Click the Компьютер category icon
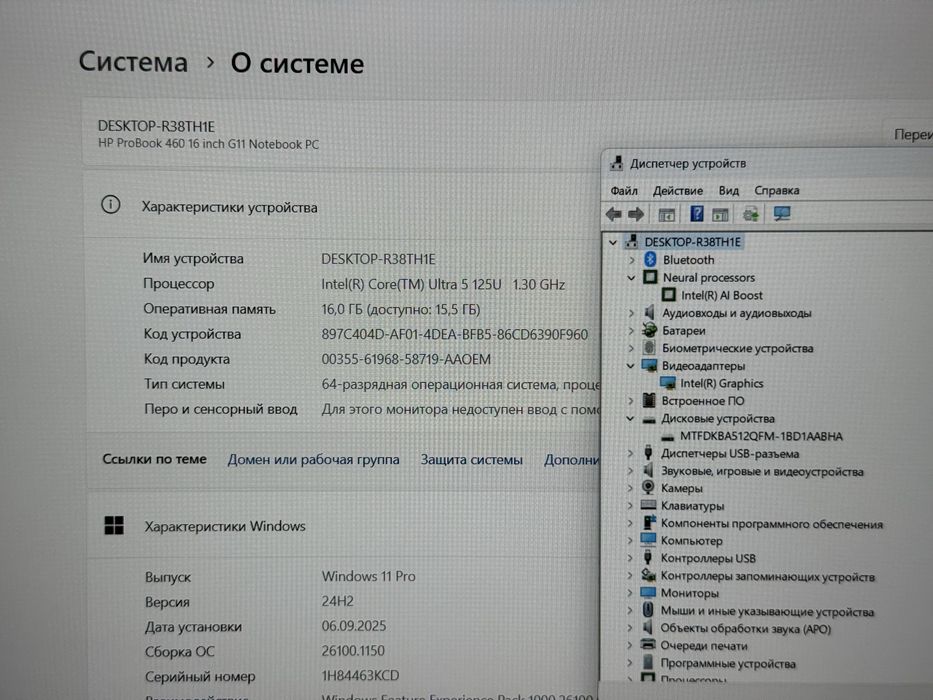933x700 pixels. [x=648, y=540]
